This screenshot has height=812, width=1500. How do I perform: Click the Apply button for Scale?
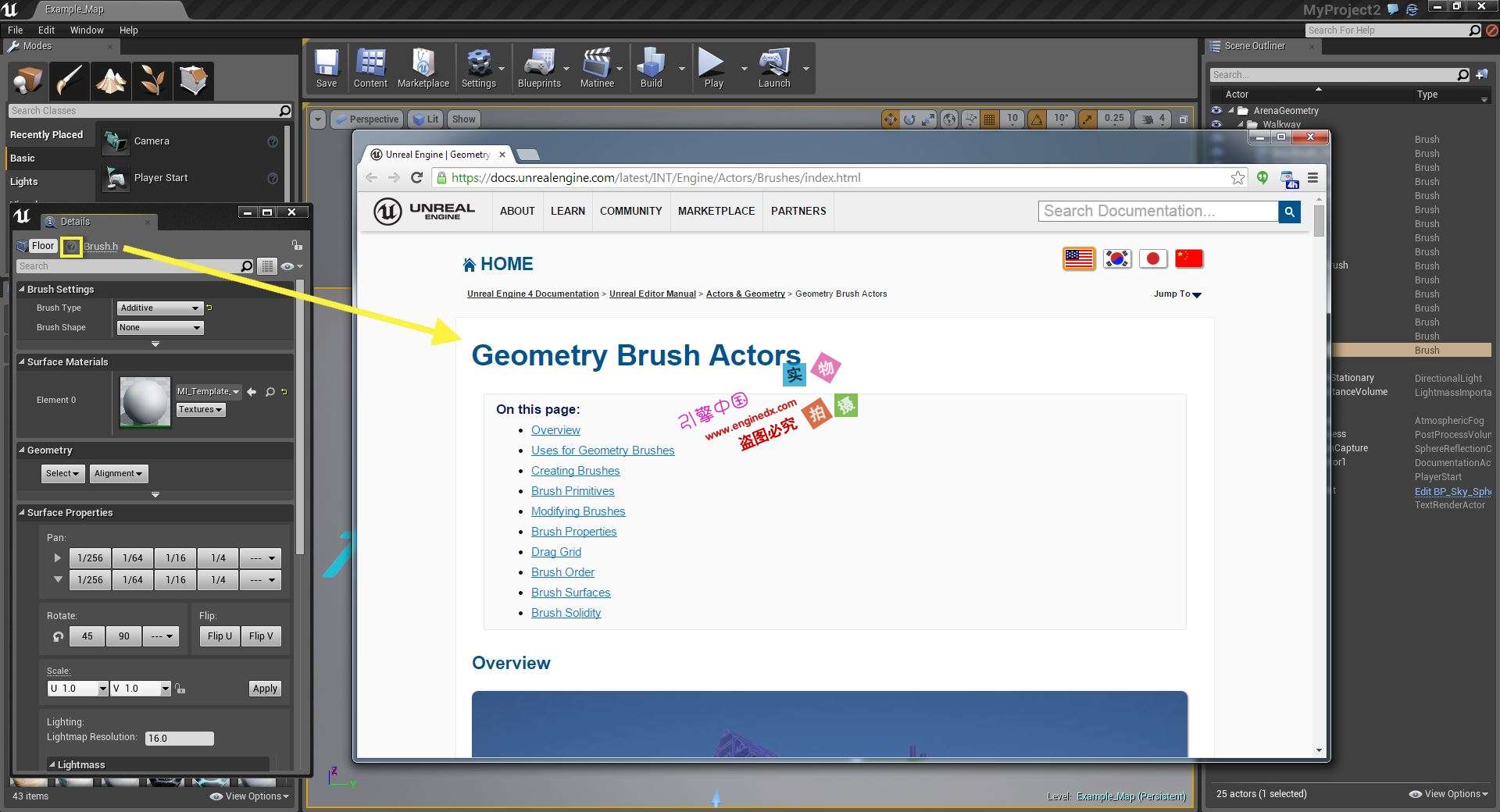[265, 689]
